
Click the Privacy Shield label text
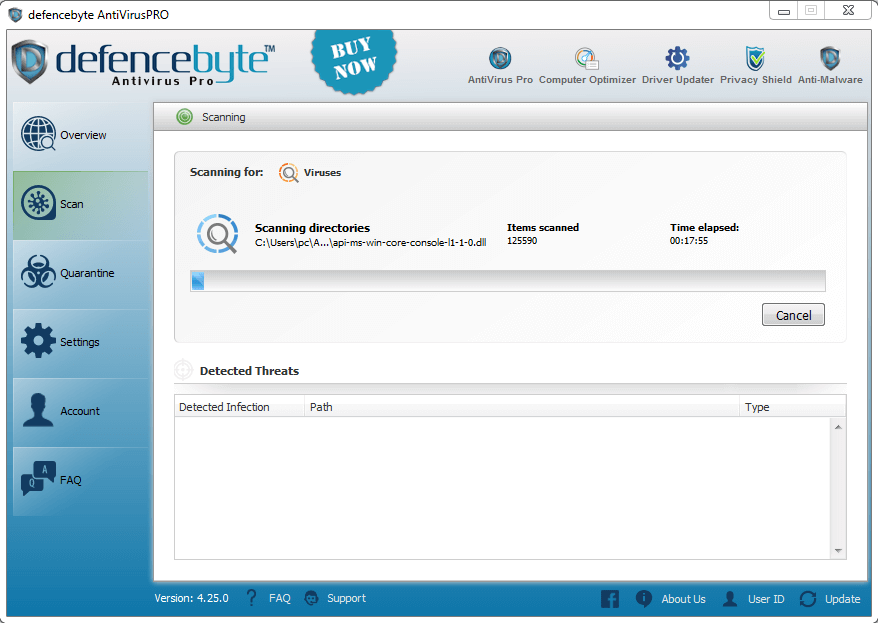(755, 79)
